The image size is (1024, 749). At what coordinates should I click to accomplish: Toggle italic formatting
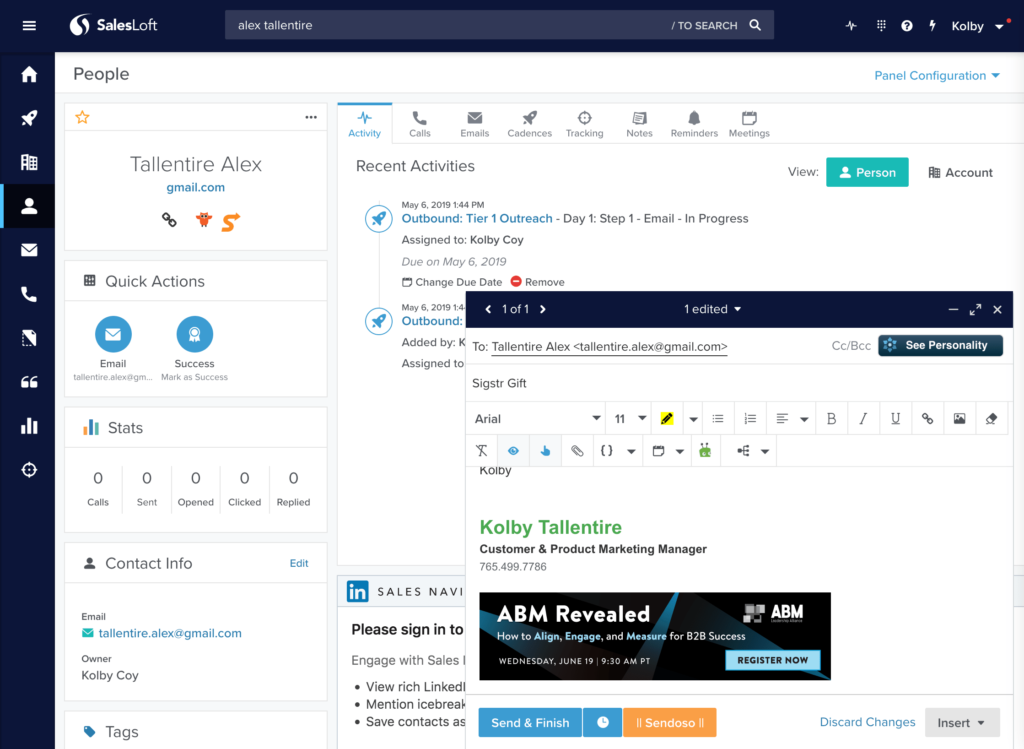[863, 419]
